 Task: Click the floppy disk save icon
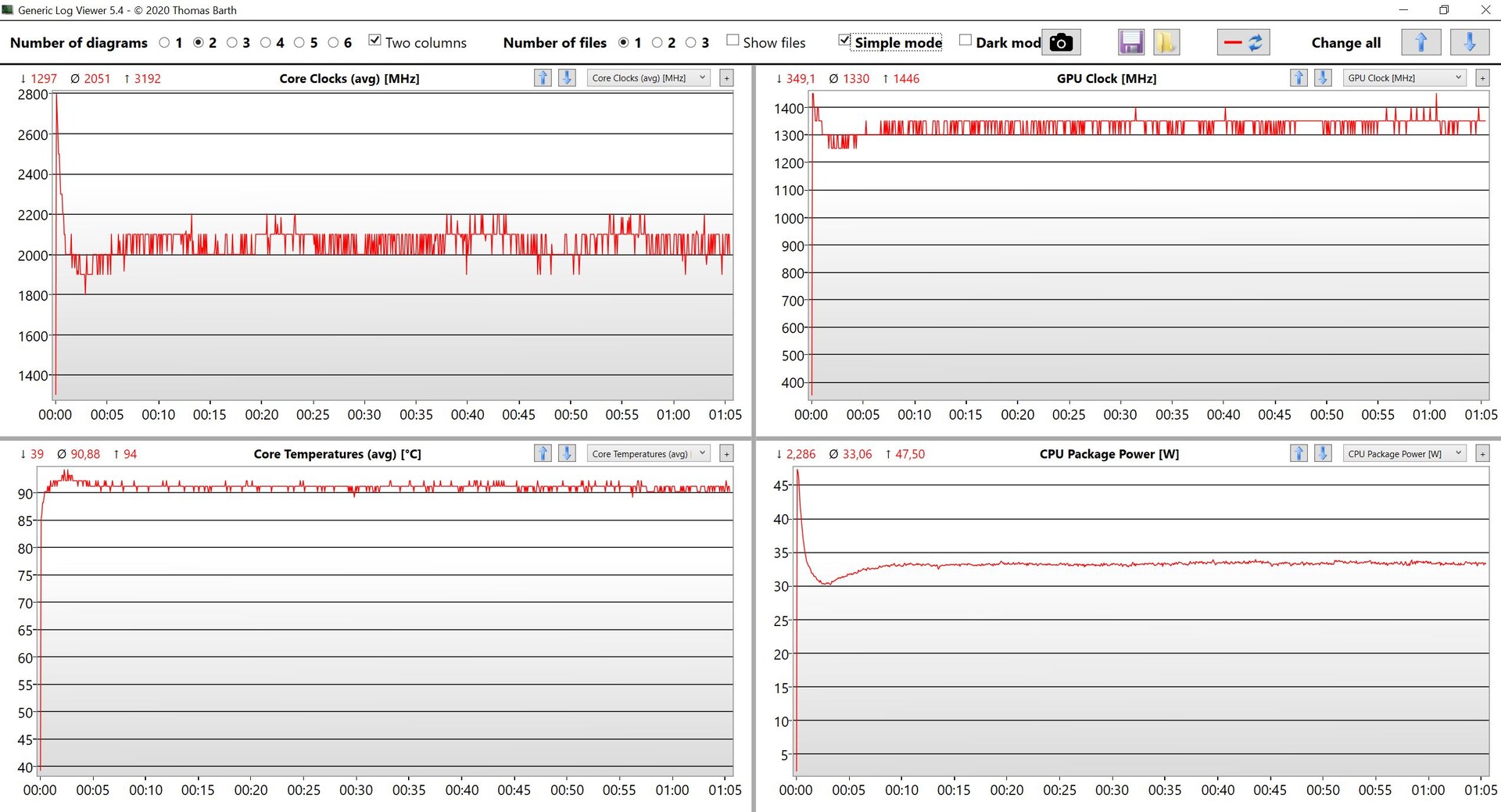click(1131, 42)
